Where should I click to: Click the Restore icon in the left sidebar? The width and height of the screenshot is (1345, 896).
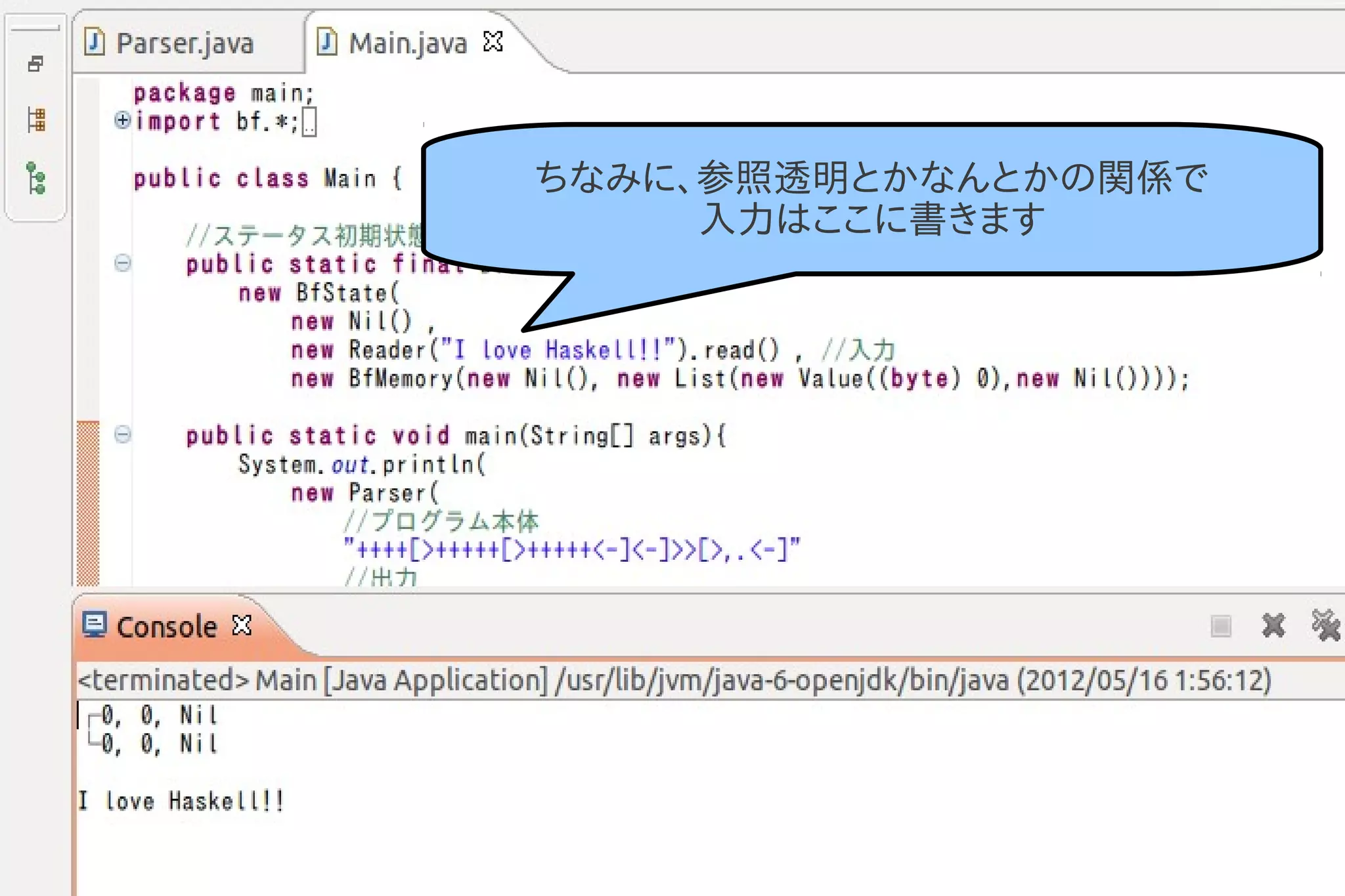35,64
